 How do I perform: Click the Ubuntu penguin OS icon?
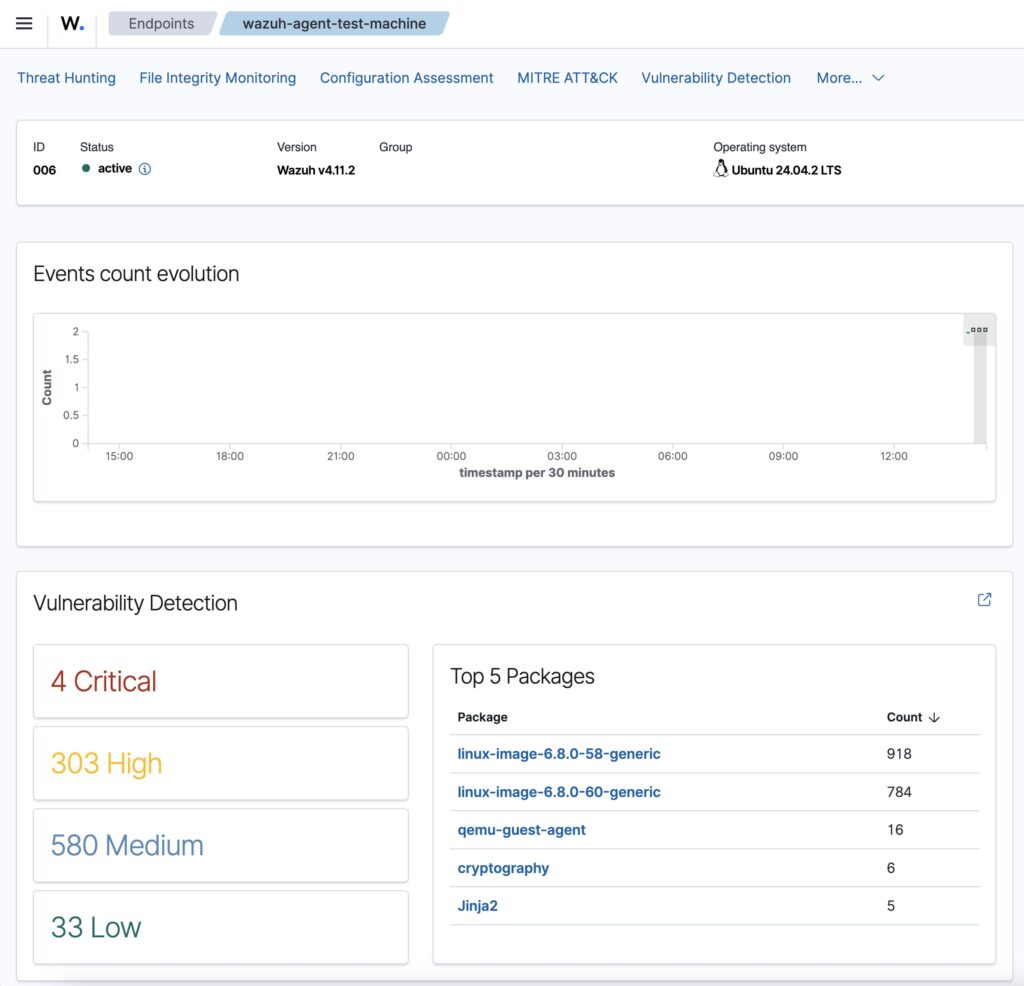[720, 168]
